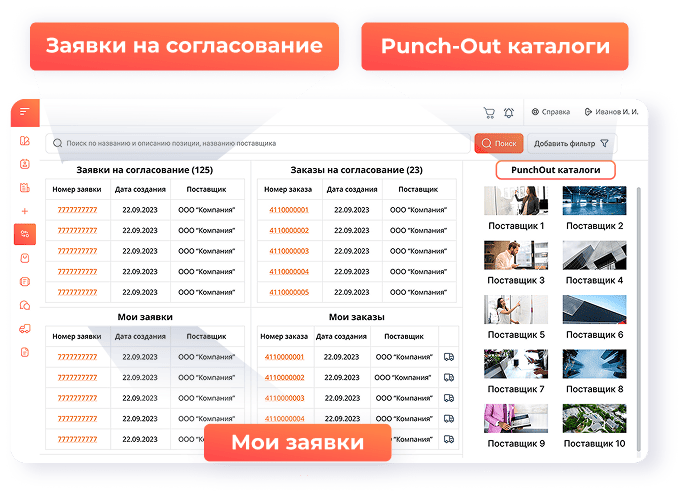Click the Мои заказы table heading
Screen dimensions: 682x494
point(357,317)
